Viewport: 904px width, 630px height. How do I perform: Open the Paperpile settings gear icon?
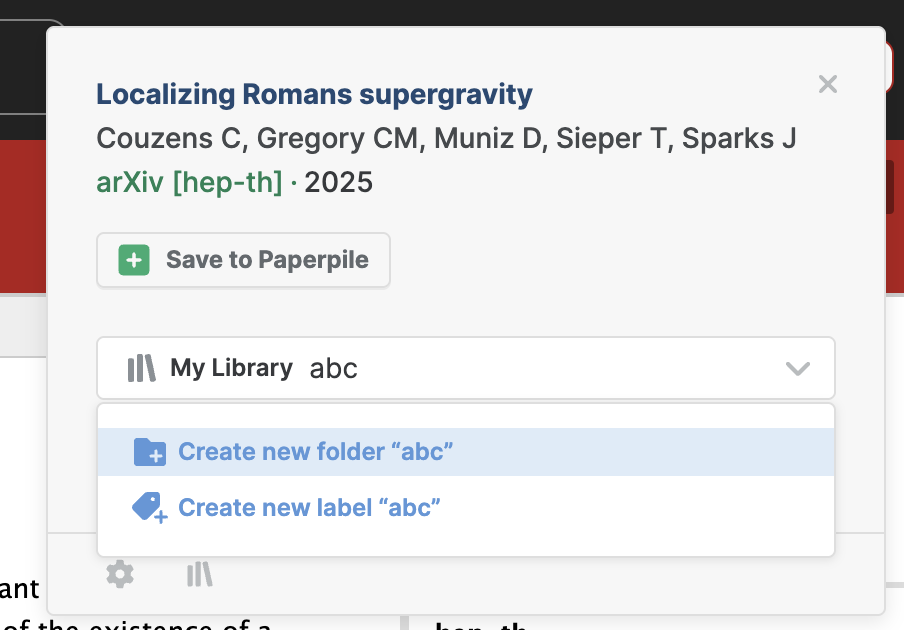coord(120,574)
